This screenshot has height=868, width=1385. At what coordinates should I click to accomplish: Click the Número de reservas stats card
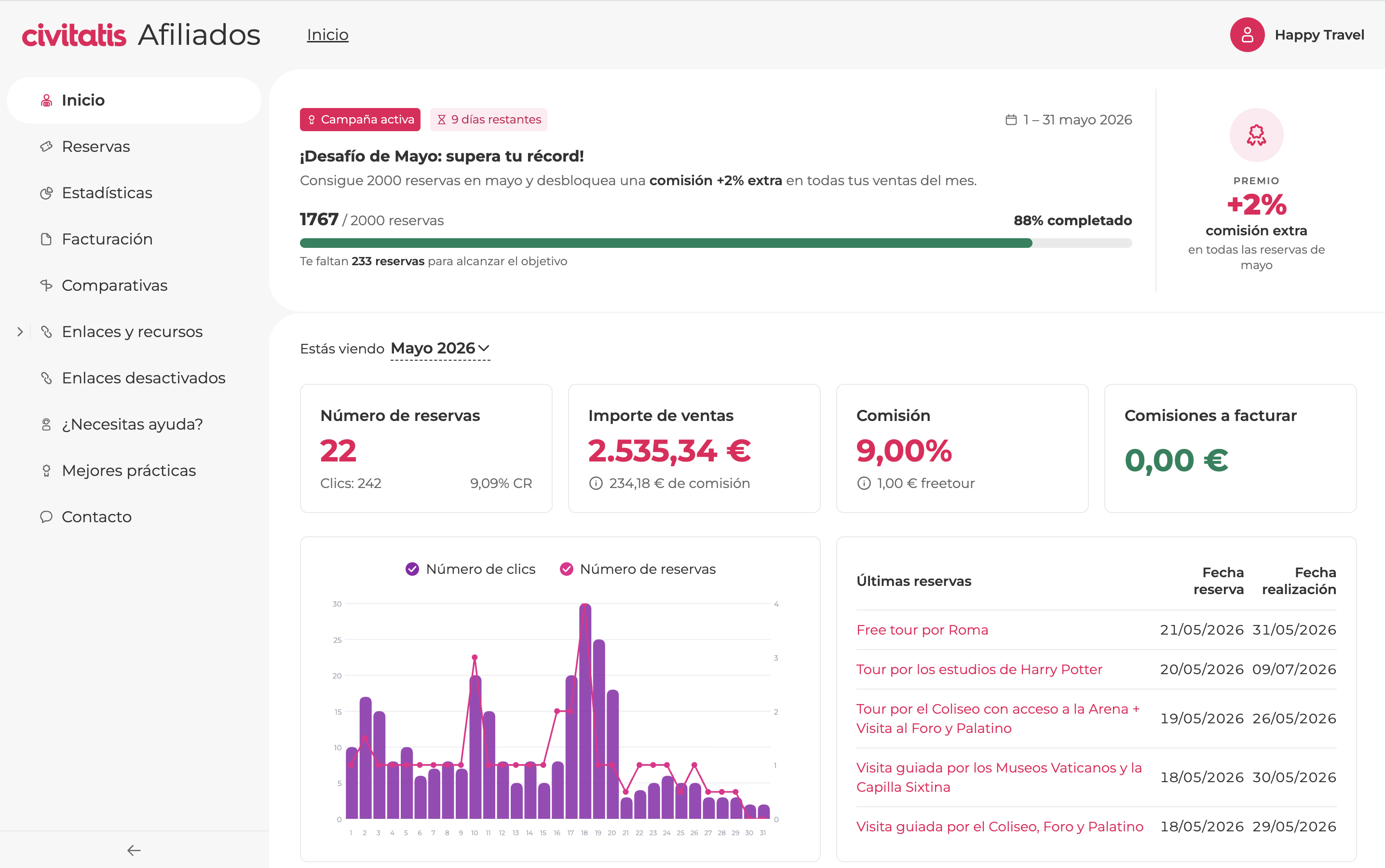426,448
